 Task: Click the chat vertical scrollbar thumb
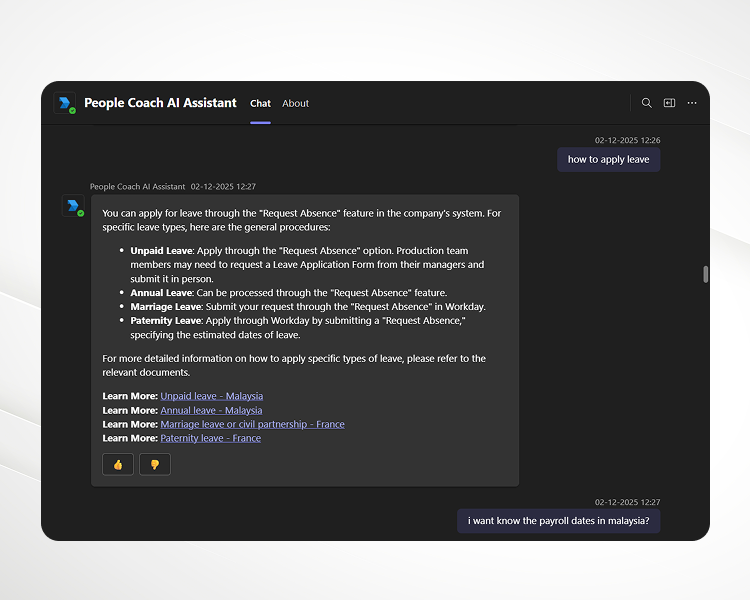pyautogui.click(x=706, y=274)
